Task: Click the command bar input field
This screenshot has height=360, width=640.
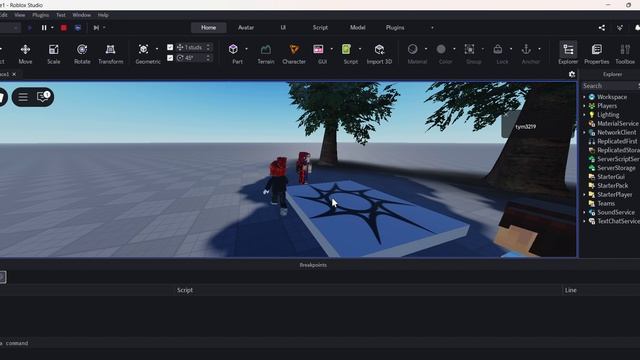Action: point(320,343)
